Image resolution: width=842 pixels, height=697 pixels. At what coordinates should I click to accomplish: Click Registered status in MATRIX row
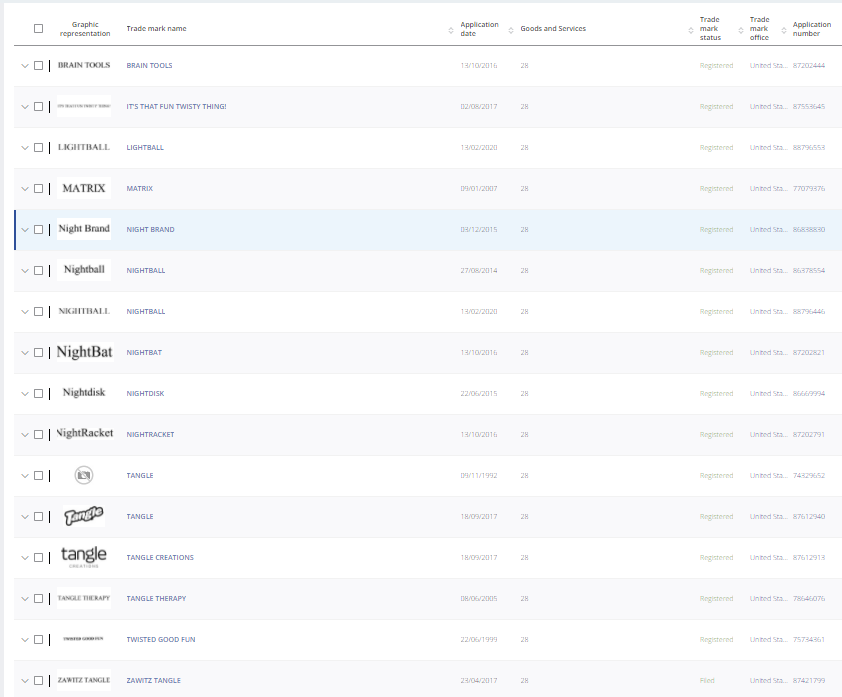[x=716, y=188]
